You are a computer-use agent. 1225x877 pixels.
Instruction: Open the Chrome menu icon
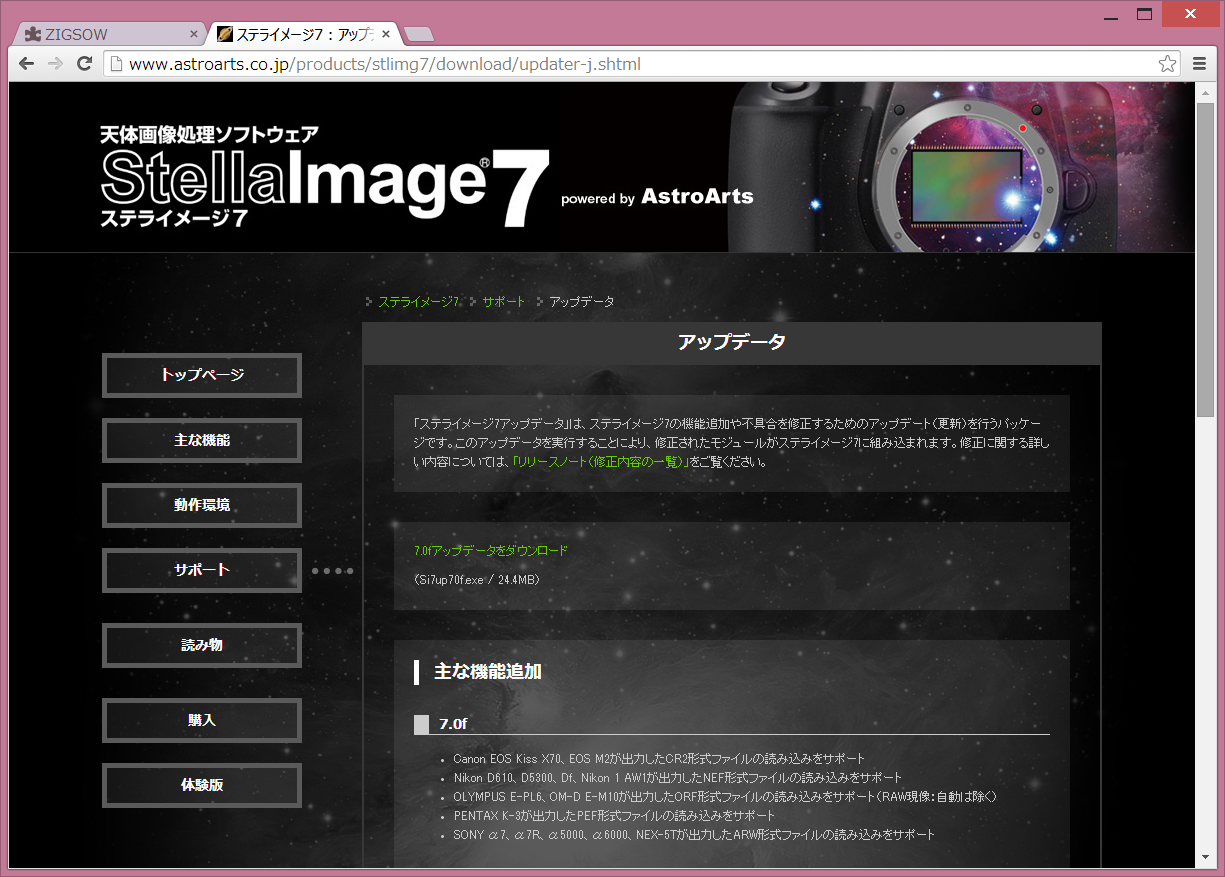tap(1200, 64)
